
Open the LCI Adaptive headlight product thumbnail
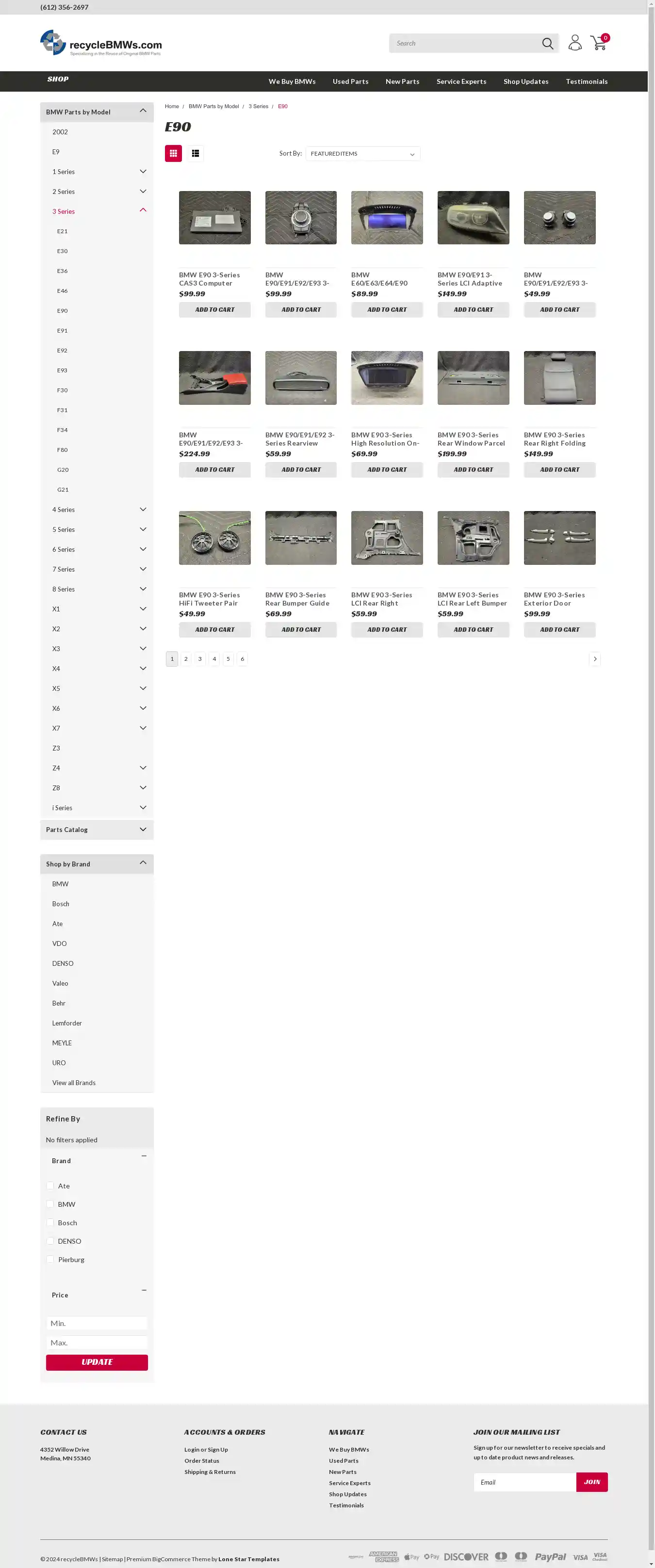click(x=473, y=218)
